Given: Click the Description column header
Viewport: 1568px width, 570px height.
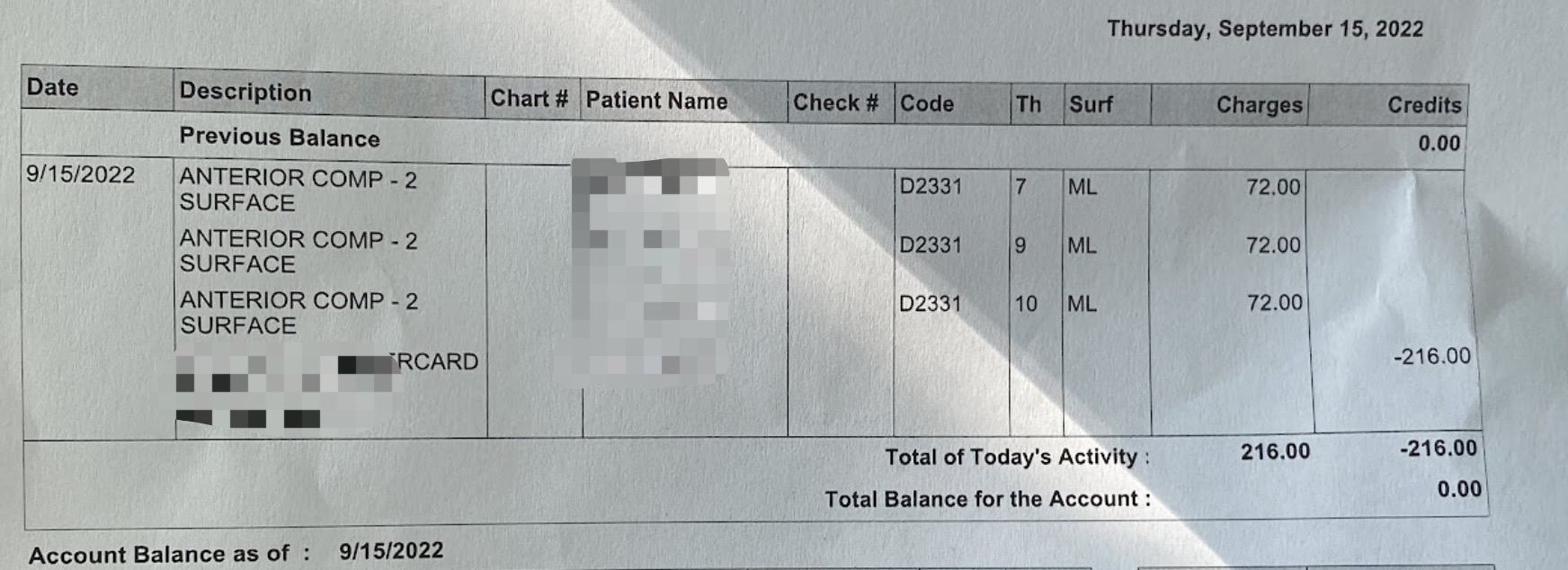Looking at the screenshot, I should pos(245,92).
